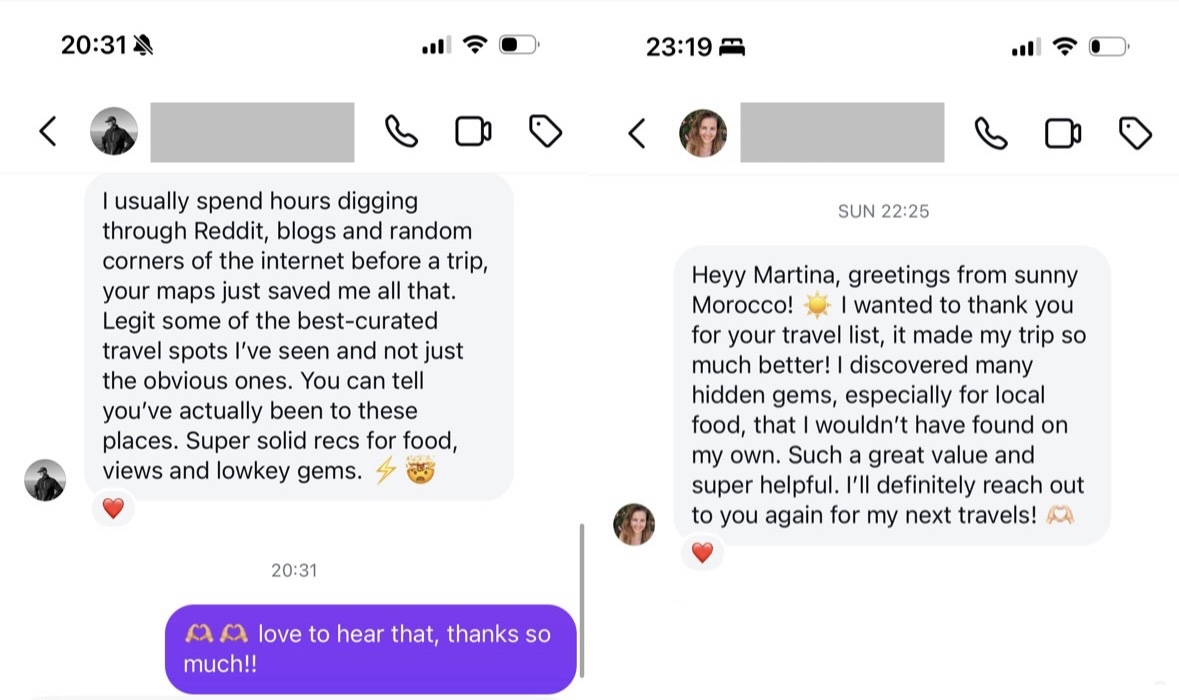Start video call in left chat

[473, 132]
